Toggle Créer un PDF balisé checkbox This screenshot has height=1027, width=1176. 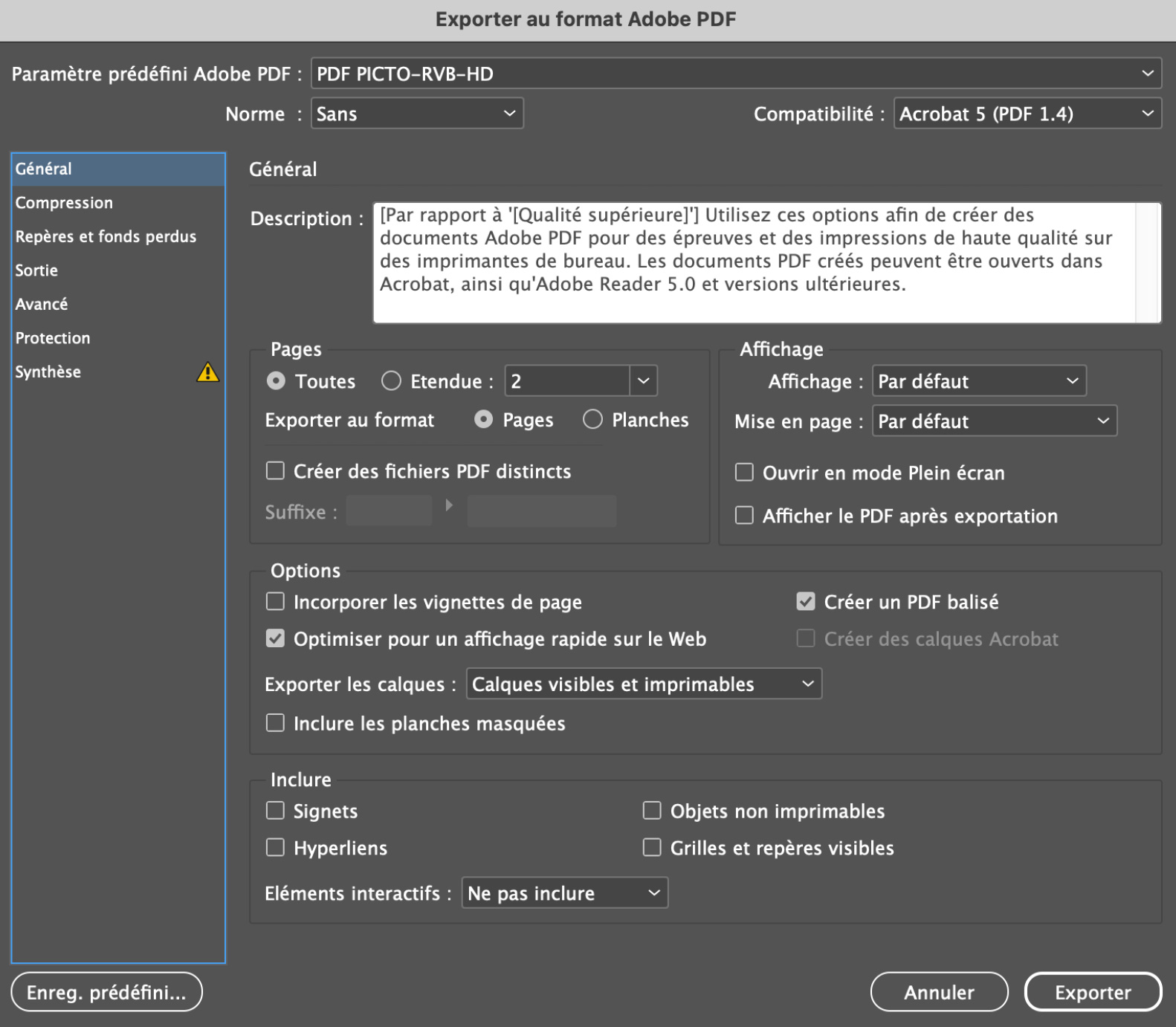(806, 601)
